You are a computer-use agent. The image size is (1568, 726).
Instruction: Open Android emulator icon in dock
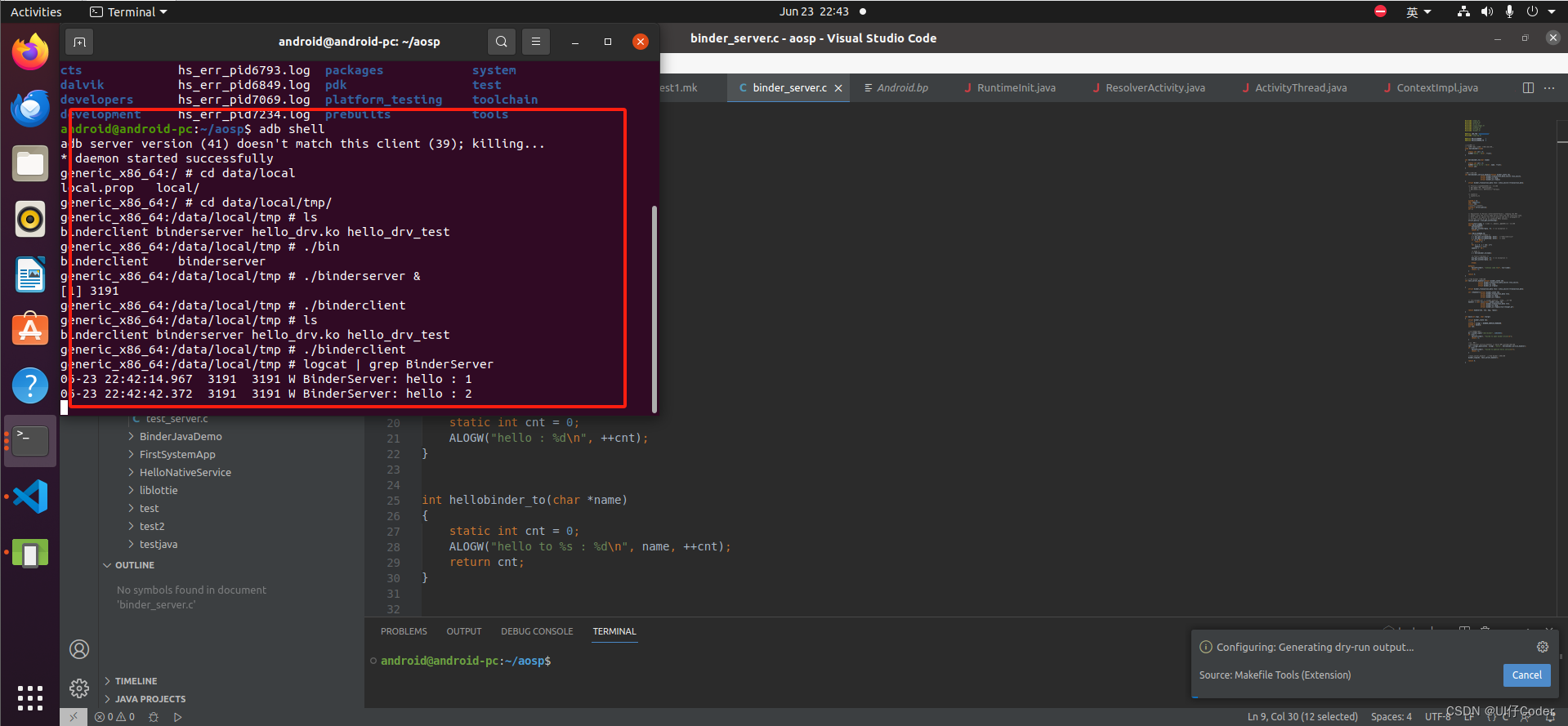[x=30, y=553]
